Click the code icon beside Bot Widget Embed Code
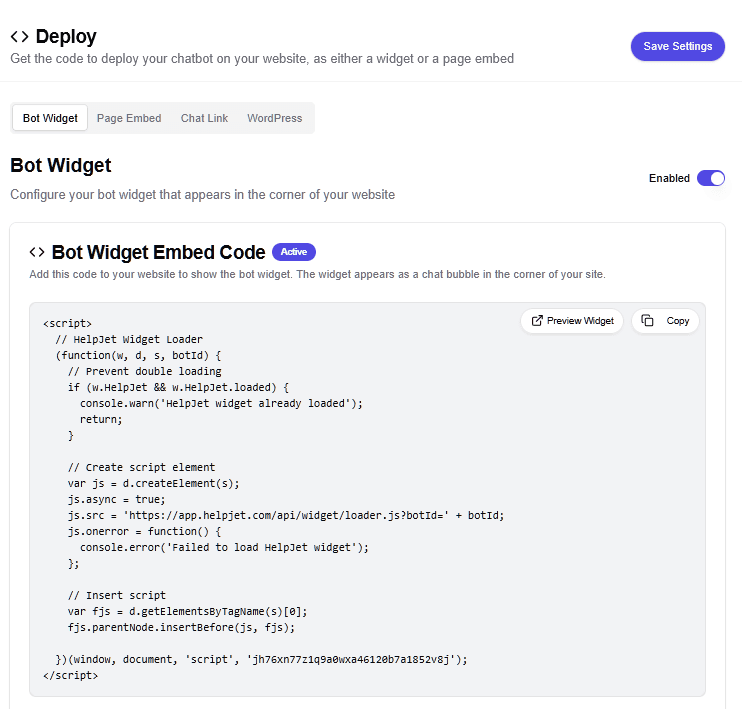This screenshot has width=742, height=709. [x=37, y=252]
